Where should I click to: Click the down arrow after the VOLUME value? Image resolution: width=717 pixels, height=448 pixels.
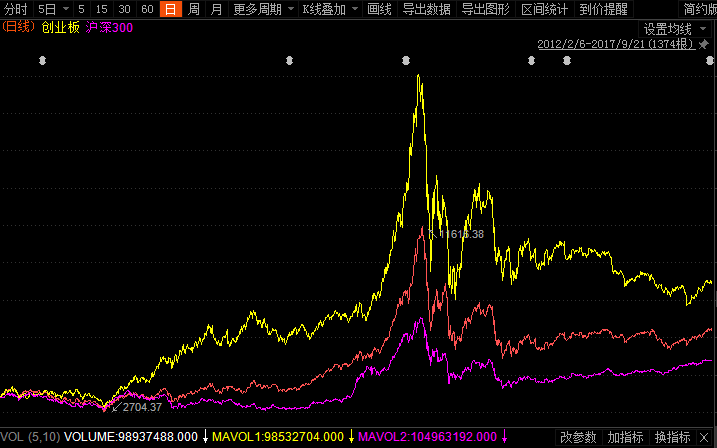pos(205,437)
